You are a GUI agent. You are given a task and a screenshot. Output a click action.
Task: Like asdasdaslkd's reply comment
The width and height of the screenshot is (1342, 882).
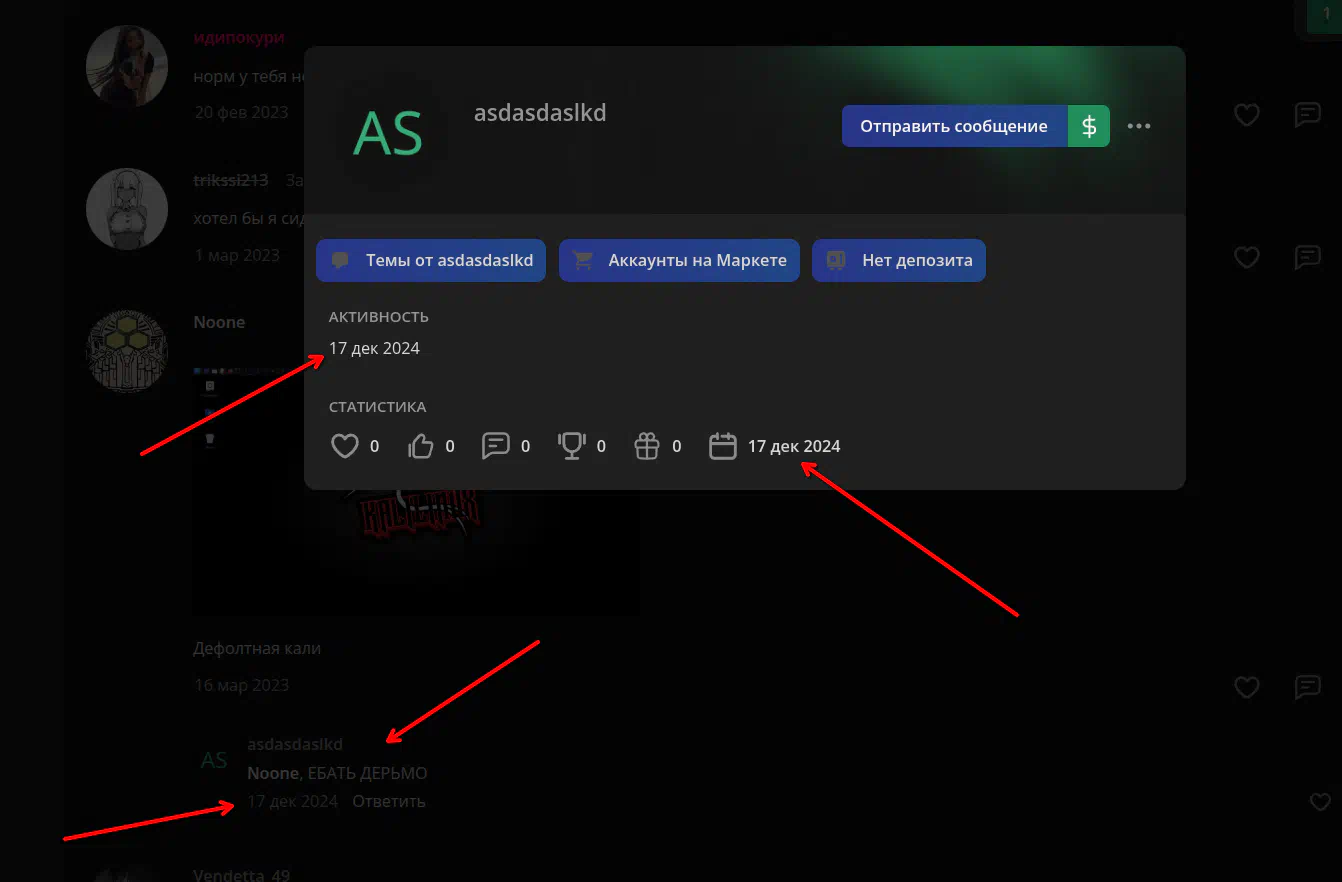pos(1320,802)
